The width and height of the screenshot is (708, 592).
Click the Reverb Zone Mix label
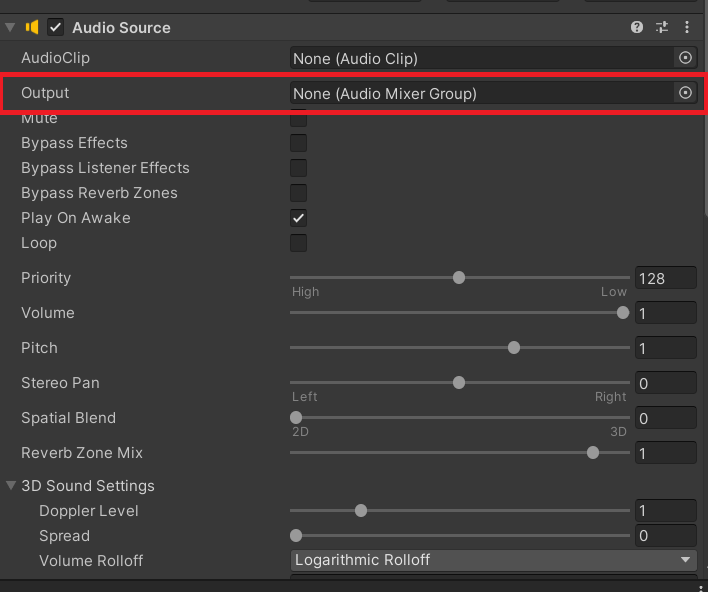[82, 452]
